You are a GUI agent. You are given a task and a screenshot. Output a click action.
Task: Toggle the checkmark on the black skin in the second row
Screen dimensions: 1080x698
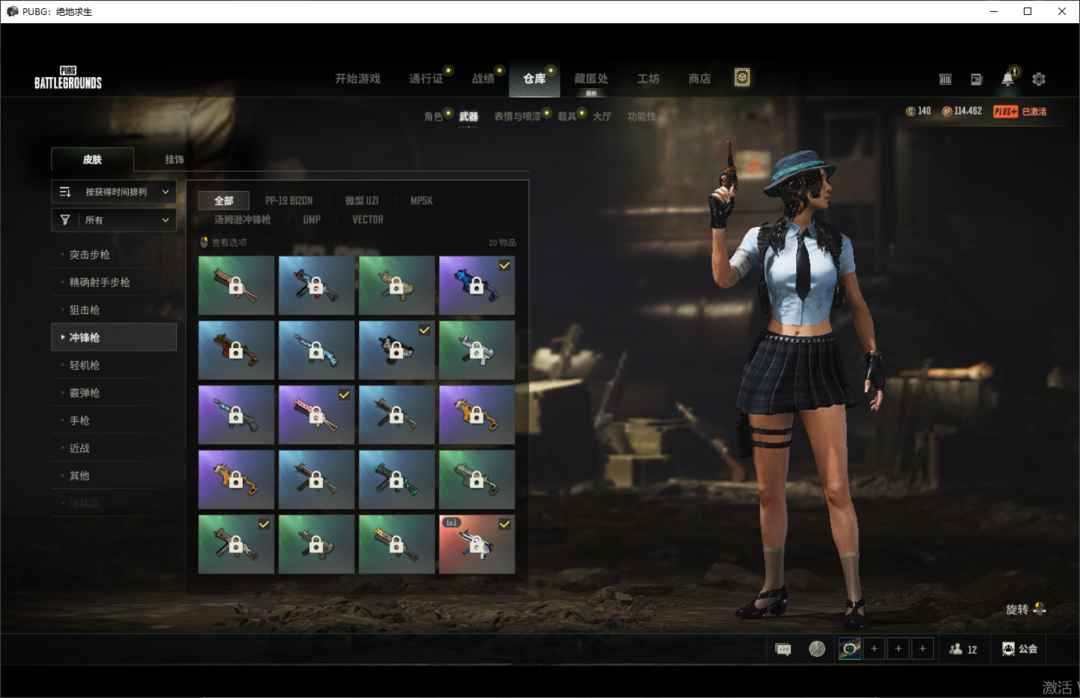tap(424, 330)
